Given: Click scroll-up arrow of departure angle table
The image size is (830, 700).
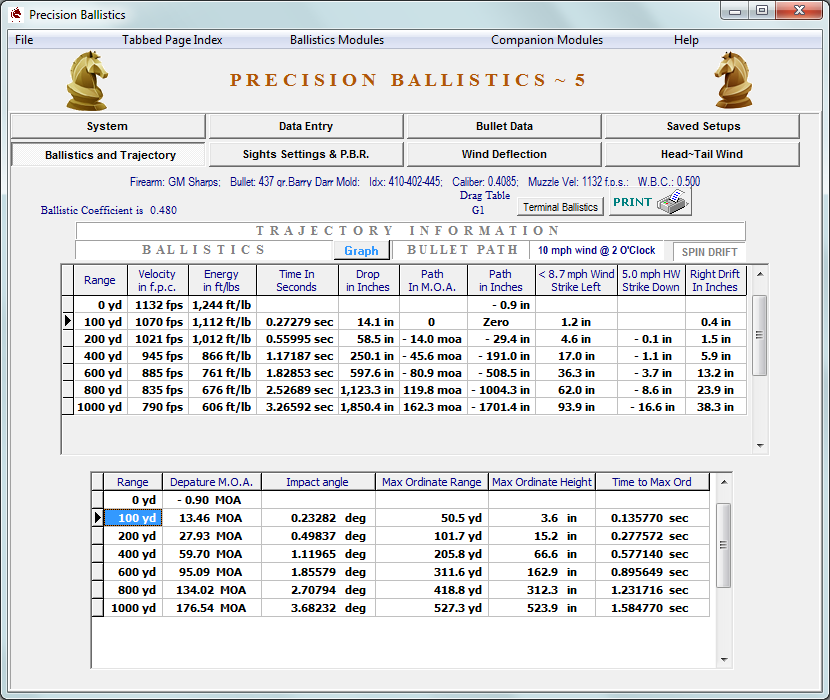Looking at the screenshot, I should pyautogui.click(x=724, y=482).
